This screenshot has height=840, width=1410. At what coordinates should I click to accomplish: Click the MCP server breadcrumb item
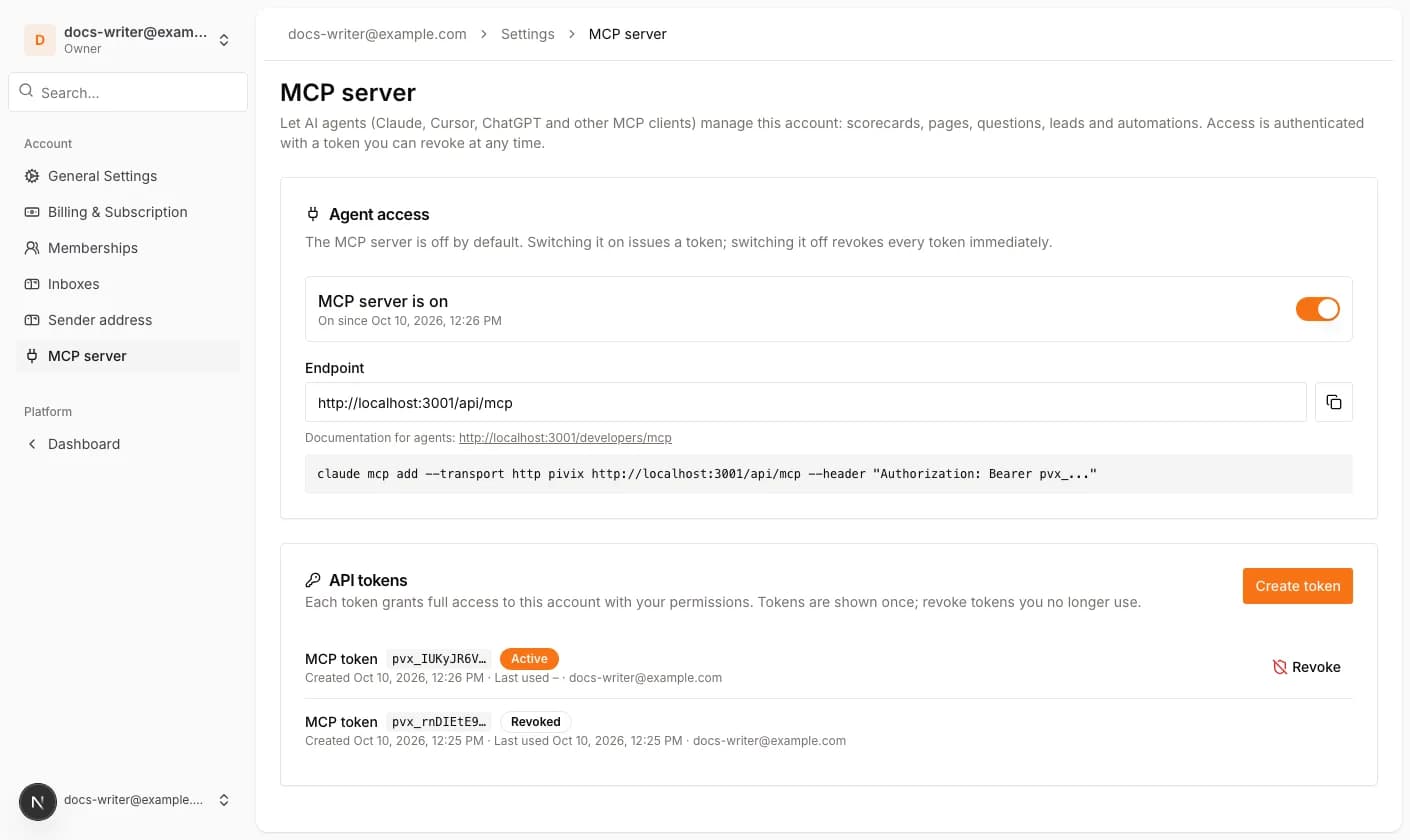(628, 34)
